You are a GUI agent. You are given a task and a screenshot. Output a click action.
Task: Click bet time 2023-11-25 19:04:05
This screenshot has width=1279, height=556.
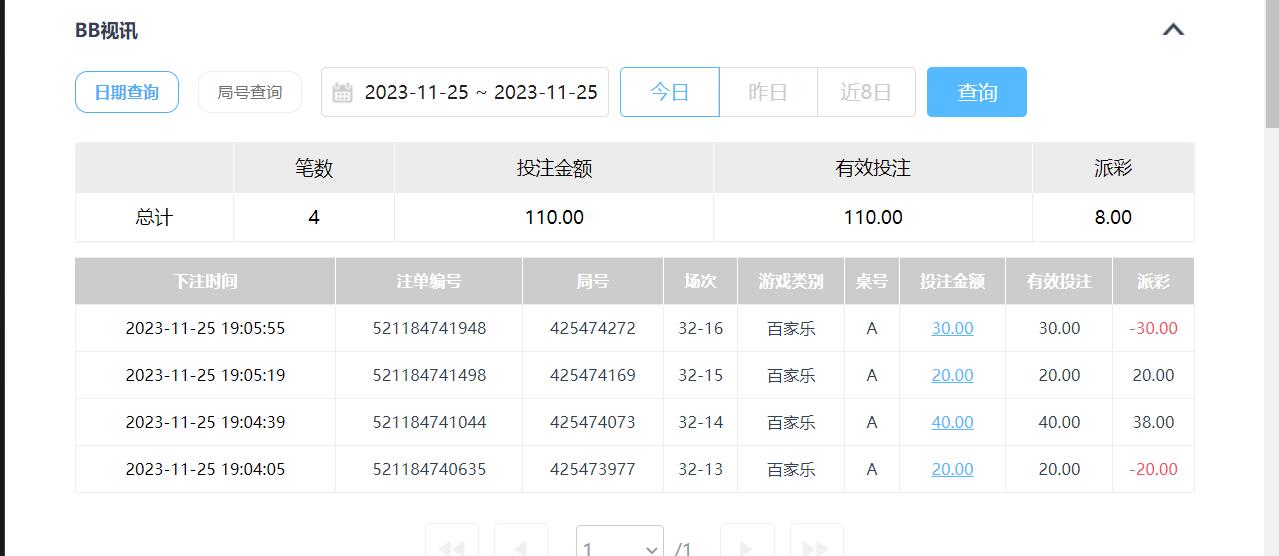205,469
